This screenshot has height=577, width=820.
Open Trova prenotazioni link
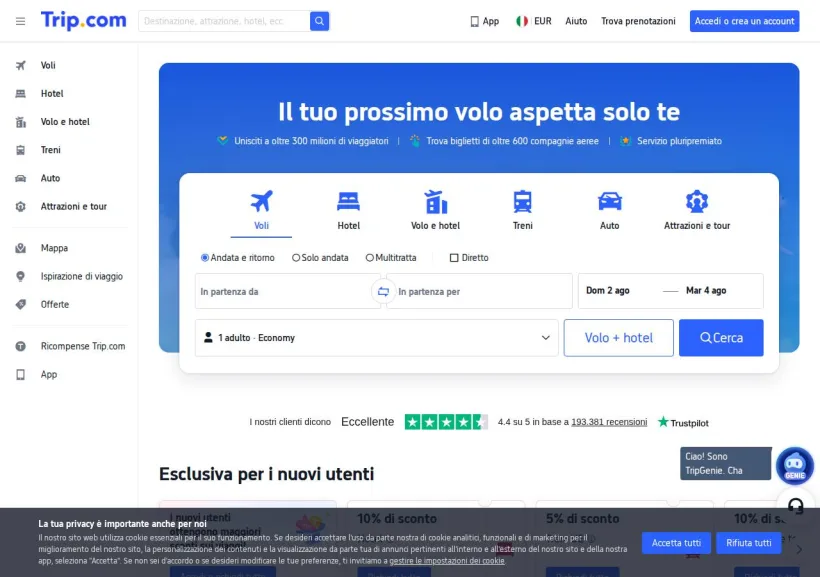pos(638,21)
